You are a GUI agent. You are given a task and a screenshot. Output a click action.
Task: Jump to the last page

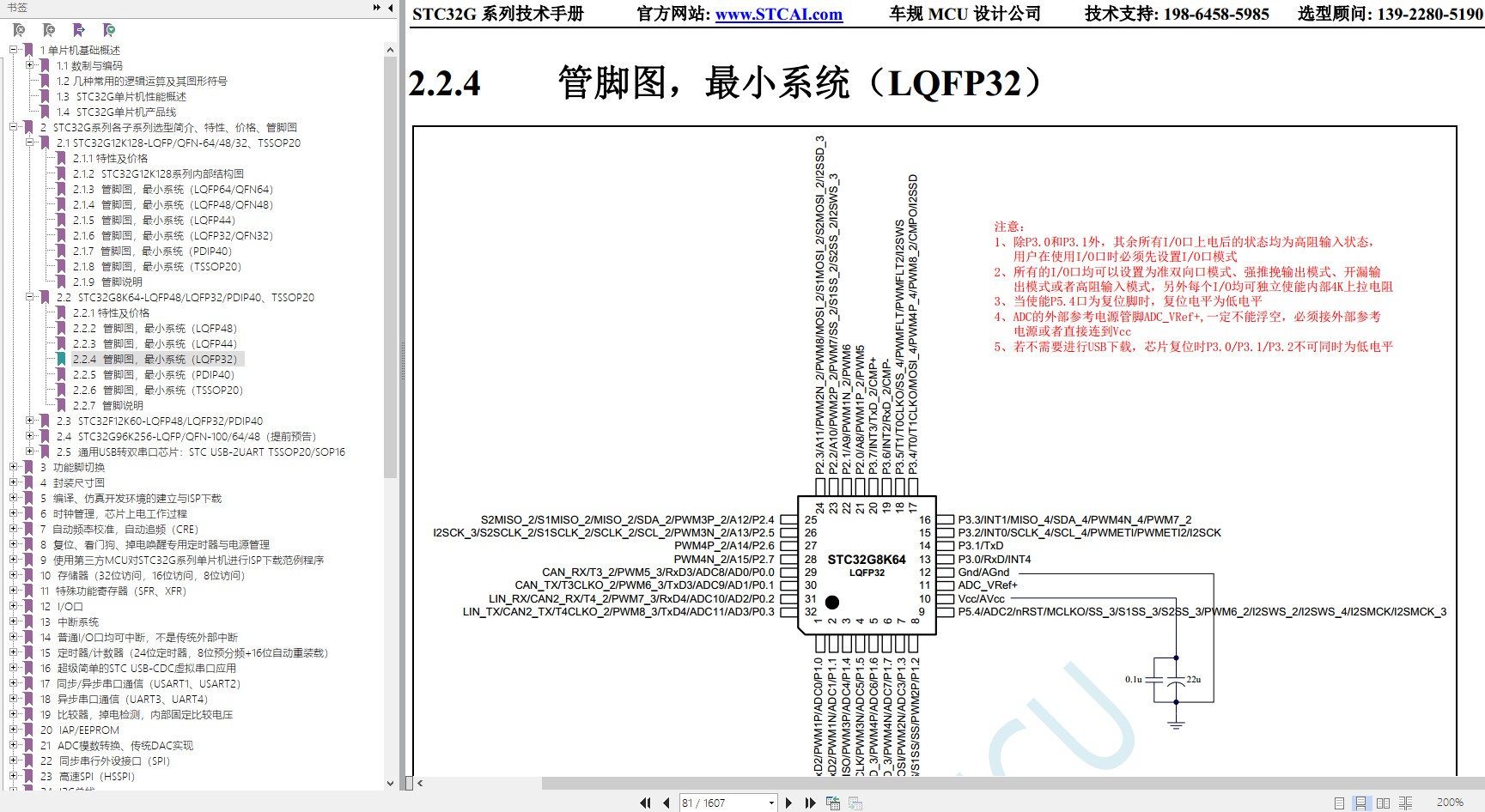(x=810, y=803)
